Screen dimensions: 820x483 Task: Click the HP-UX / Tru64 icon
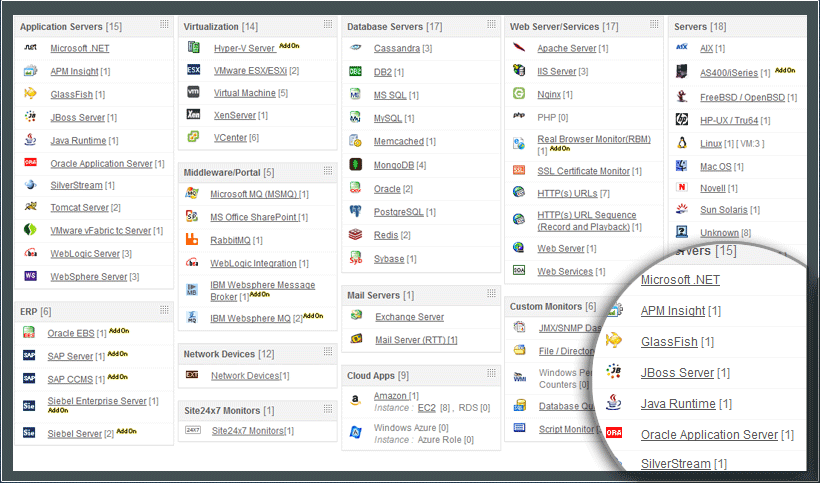[x=681, y=120]
